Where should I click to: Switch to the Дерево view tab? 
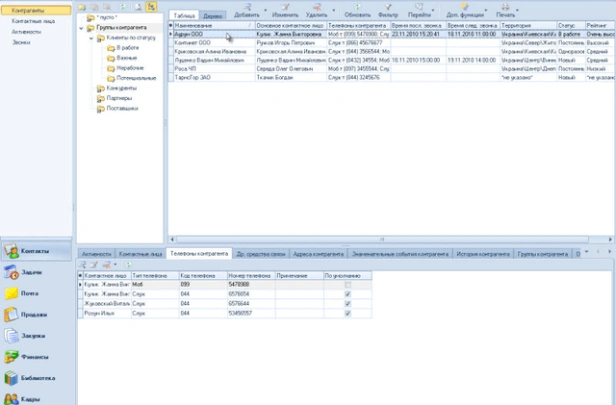click(213, 16)
